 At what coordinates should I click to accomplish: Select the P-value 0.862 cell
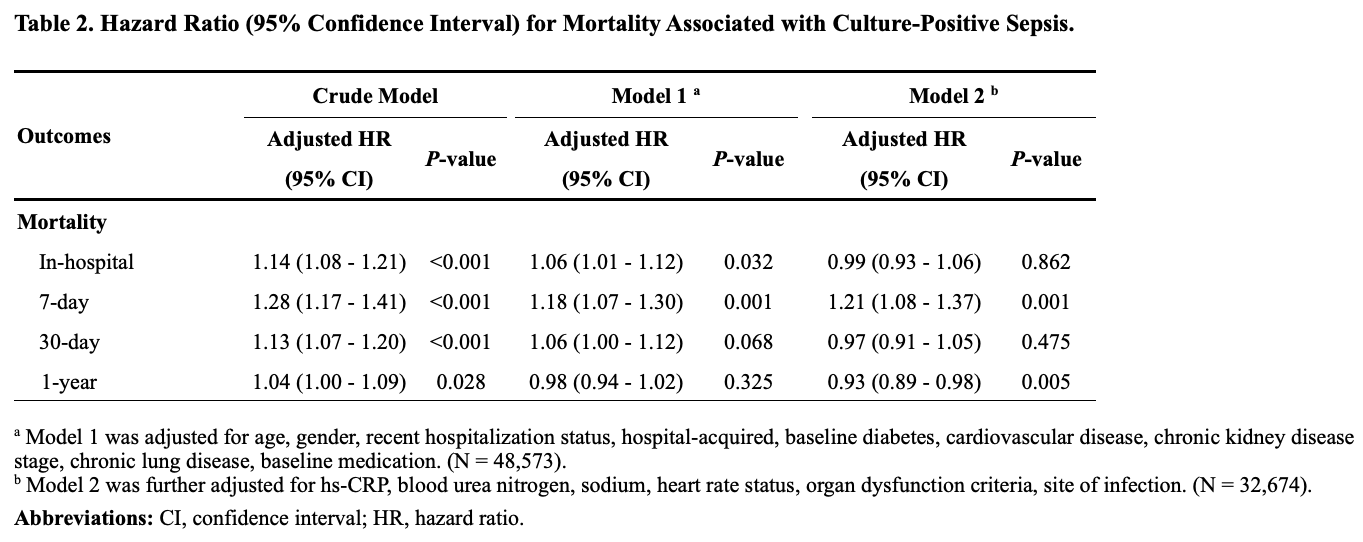coord(1046,262)
